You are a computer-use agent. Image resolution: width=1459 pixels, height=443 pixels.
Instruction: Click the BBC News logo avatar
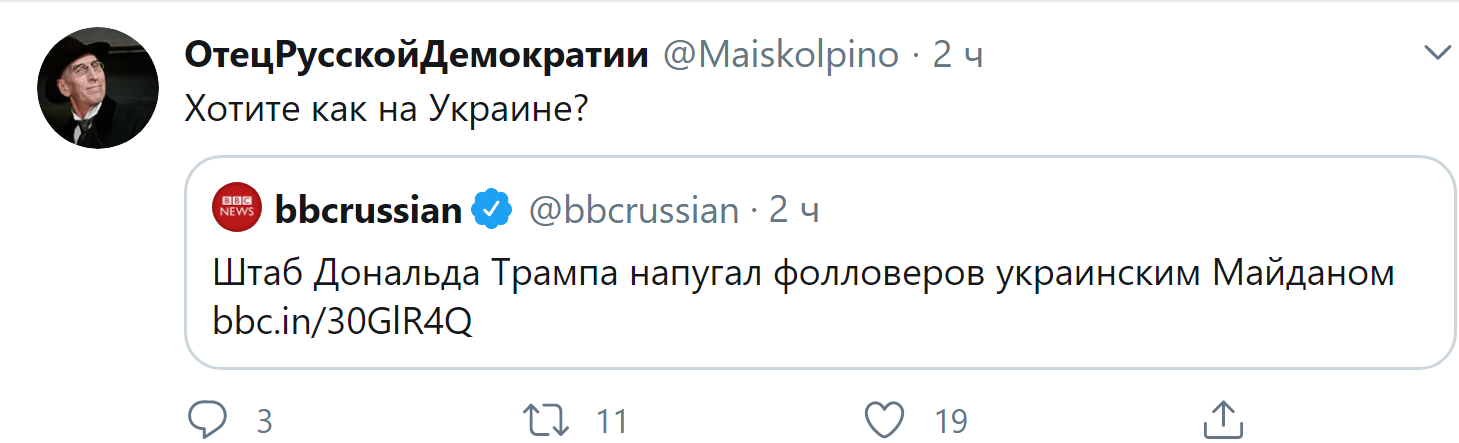238,210
